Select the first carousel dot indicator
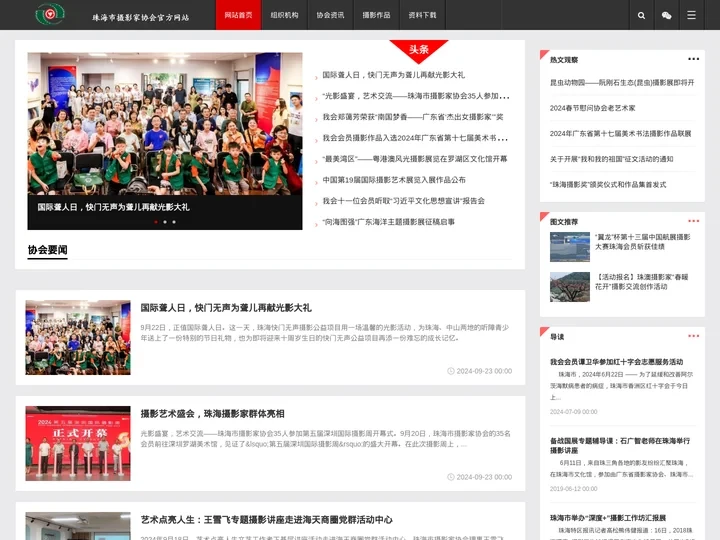720x540 pixels. 156,222
